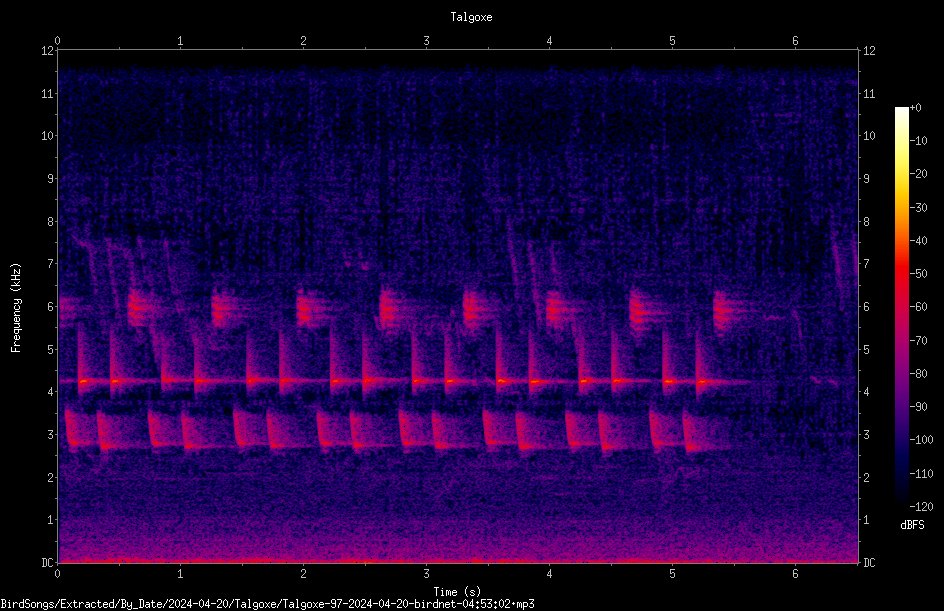Click the file path text at the bottom
Screen dimensions: 944x611
coord(267,604)
